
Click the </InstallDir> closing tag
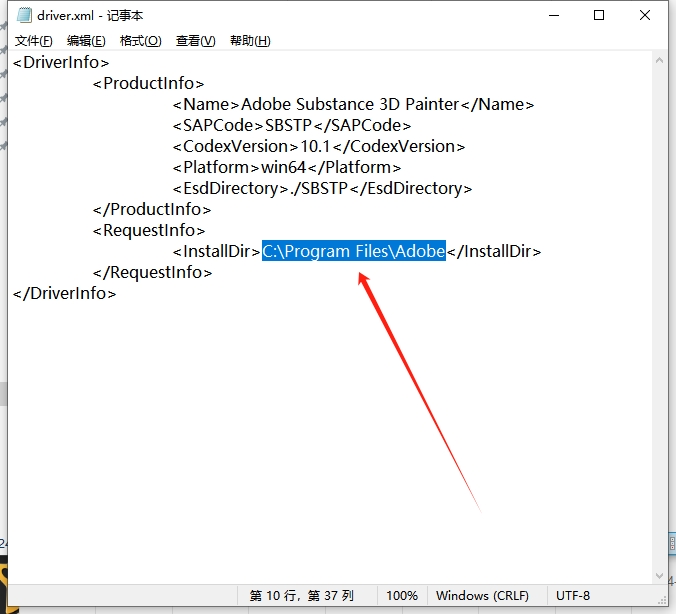494,251
